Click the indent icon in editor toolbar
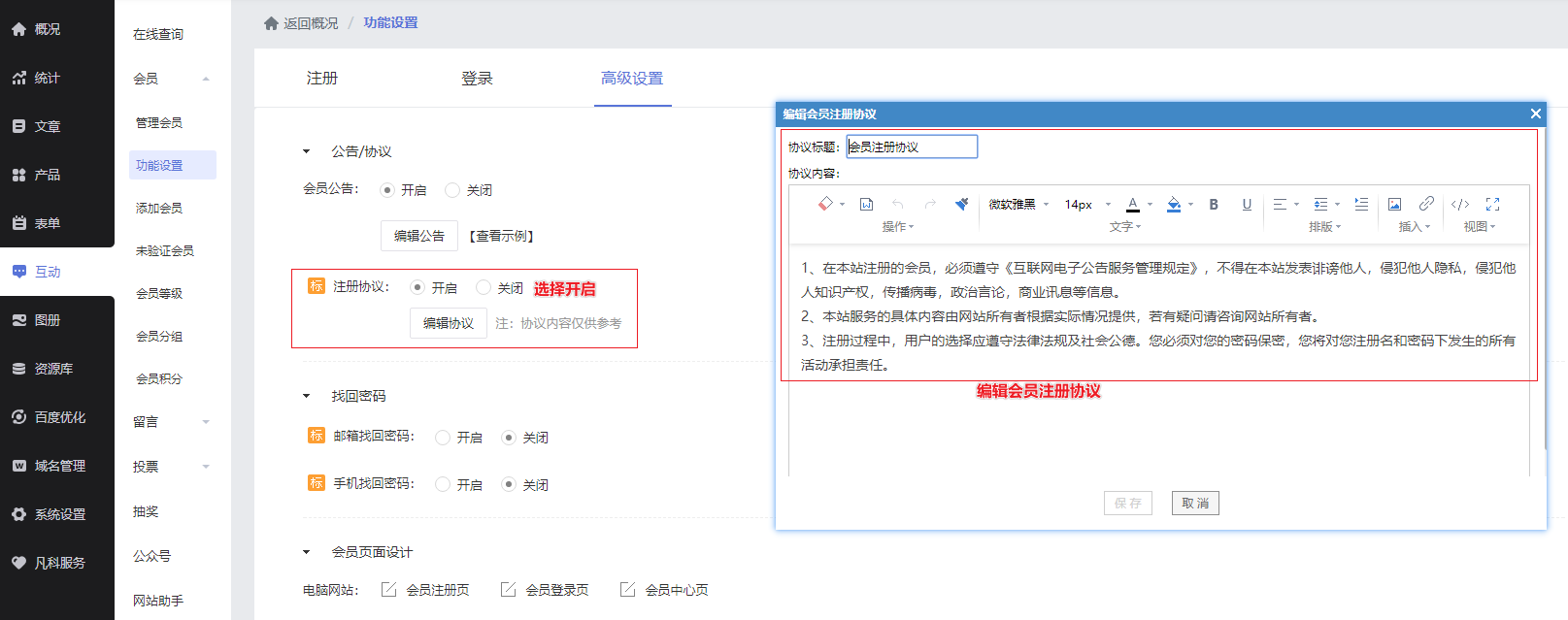The width and height of the screenshot is (1568, 620). 1361,204
